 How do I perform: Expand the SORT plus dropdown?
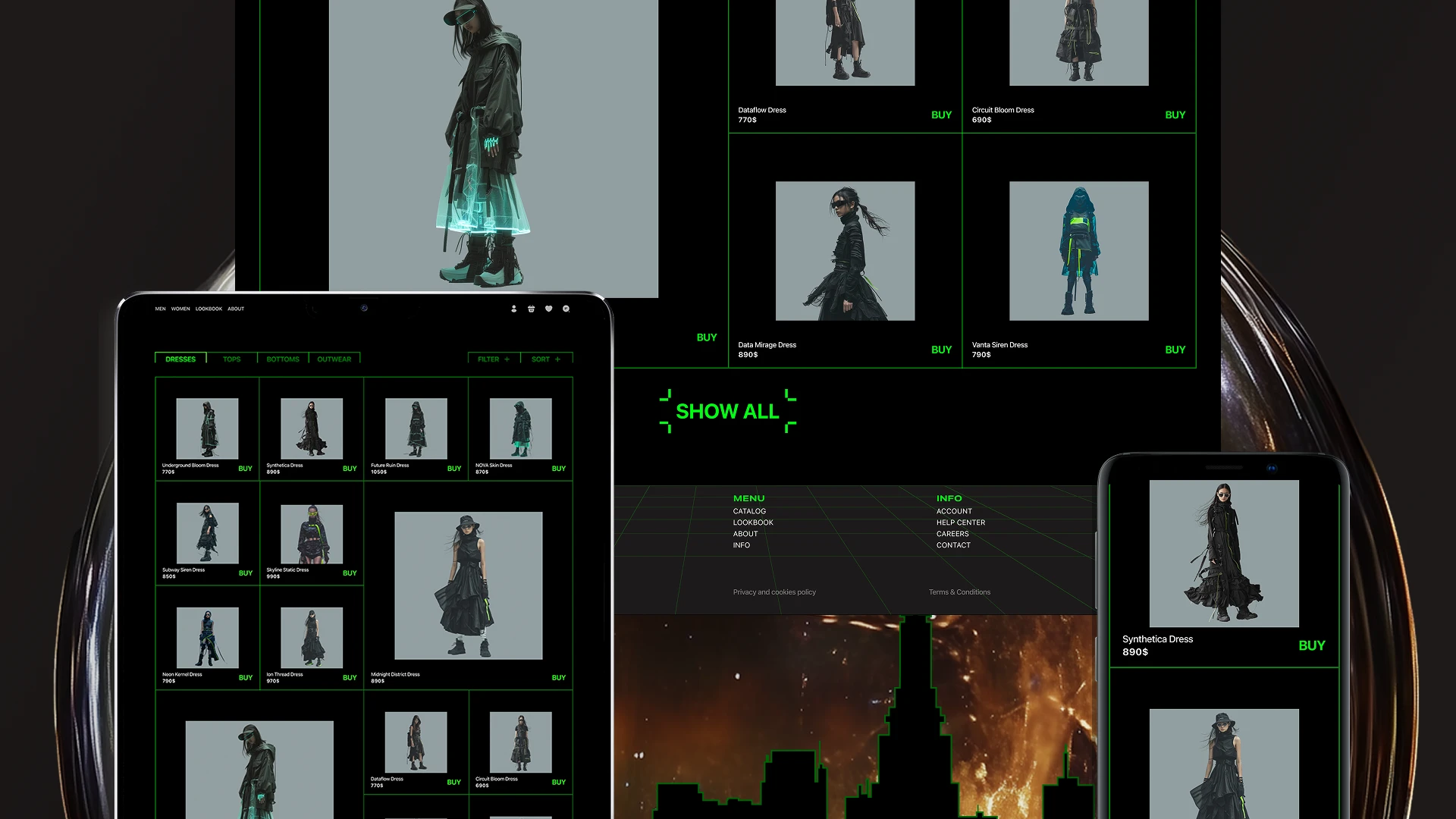coord(546,359)
